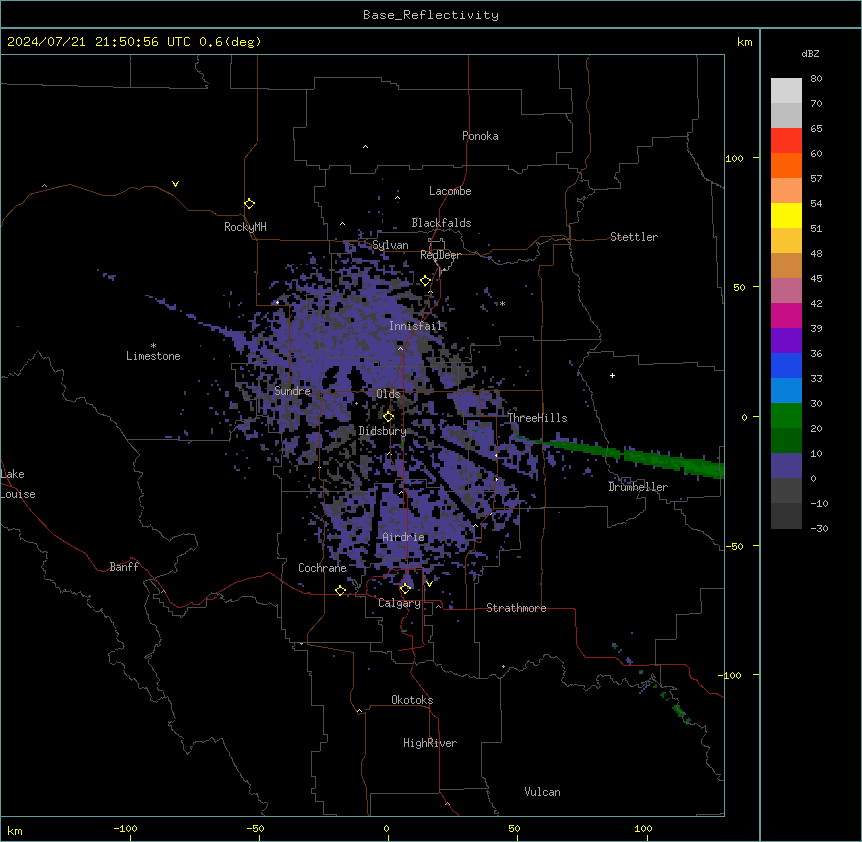
Task: Select the dark green 20-10 dBZ legend swatch
Action: click(786, 441)
